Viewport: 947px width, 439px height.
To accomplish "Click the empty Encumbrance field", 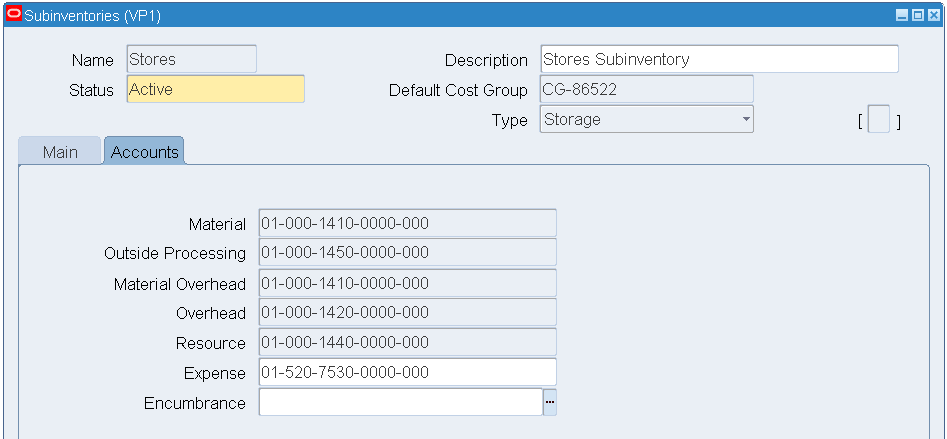I will click(x=401, y=402).
